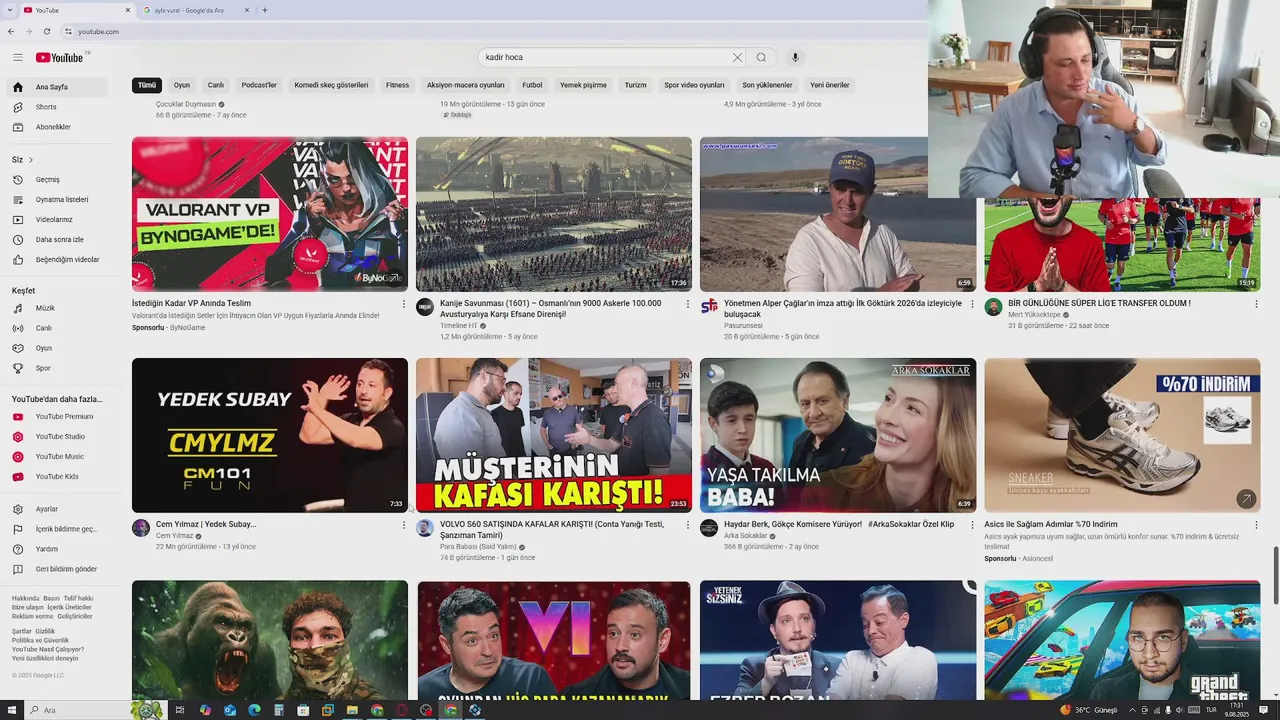1280x720 pixels.
Task: Switch to the Google search browser tab
Action: pos(195,10)
